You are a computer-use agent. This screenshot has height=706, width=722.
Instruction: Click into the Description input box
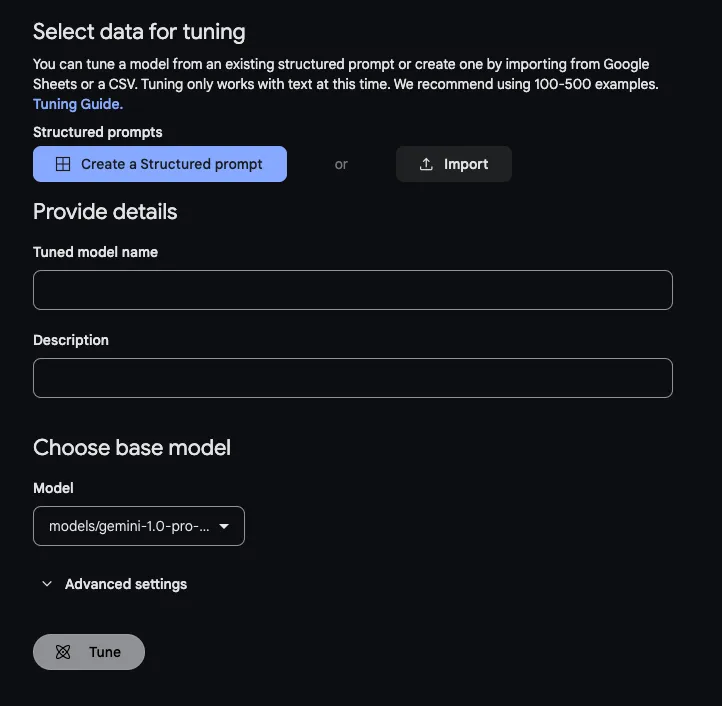coord(352,378)
